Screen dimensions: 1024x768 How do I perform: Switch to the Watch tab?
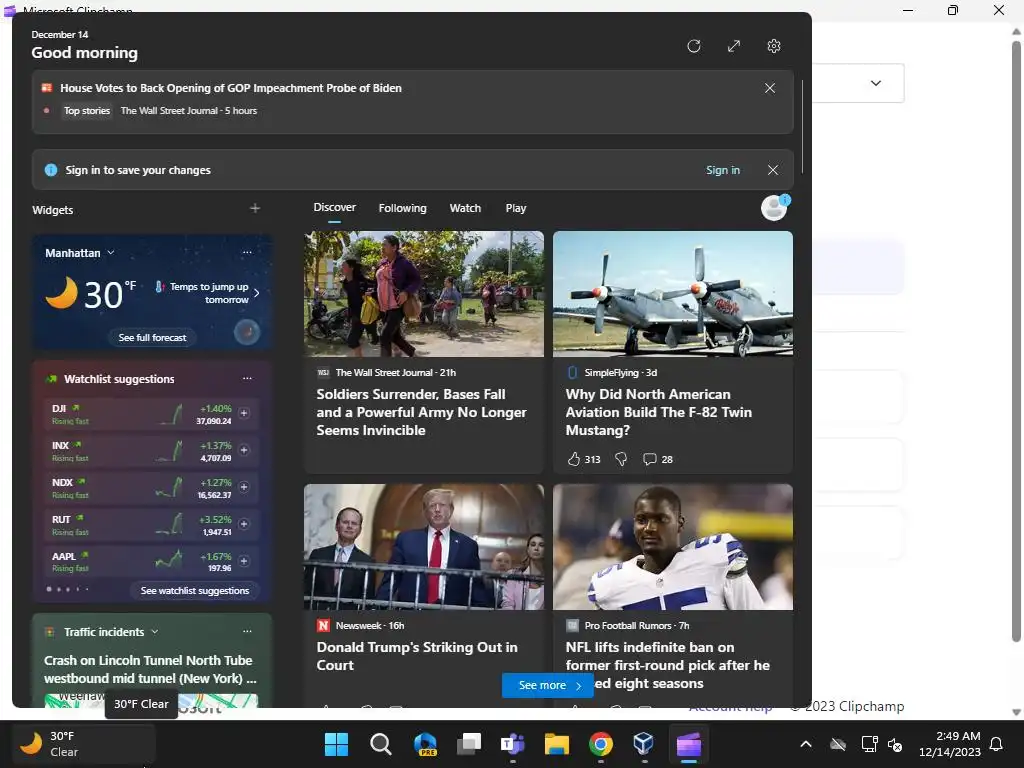click(x=465, y=208)
